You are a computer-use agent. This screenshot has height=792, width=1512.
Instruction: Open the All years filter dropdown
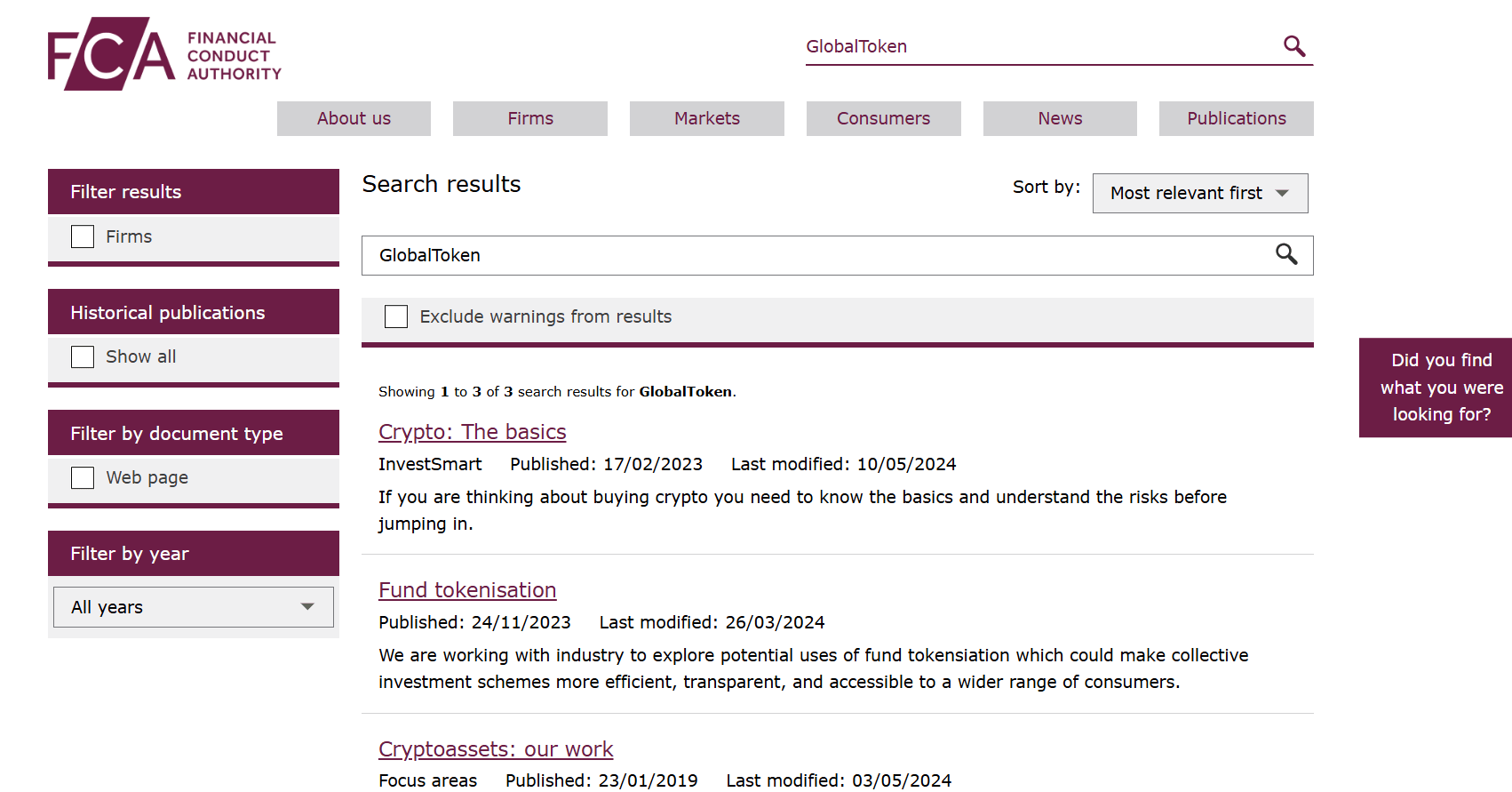194,607
